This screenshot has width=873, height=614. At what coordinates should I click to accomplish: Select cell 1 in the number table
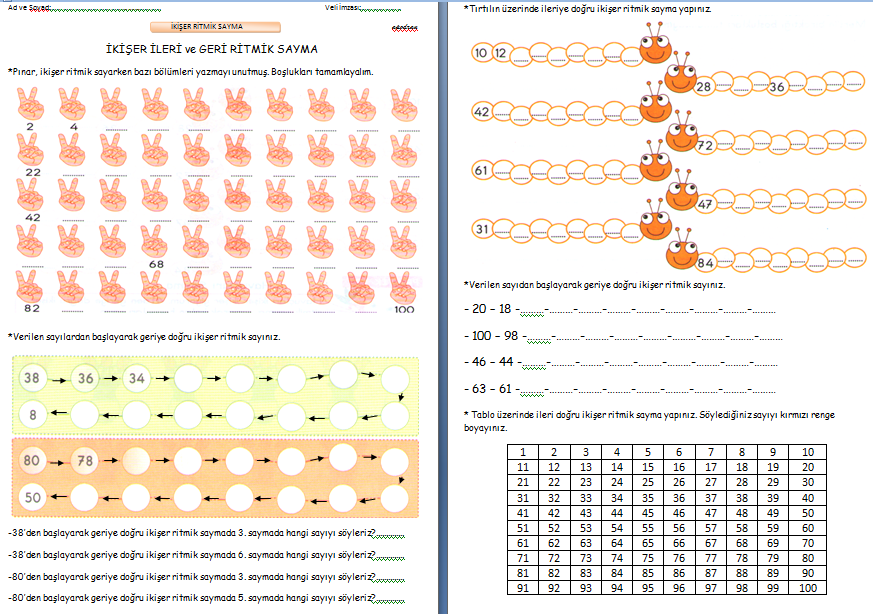pos(522,452)
